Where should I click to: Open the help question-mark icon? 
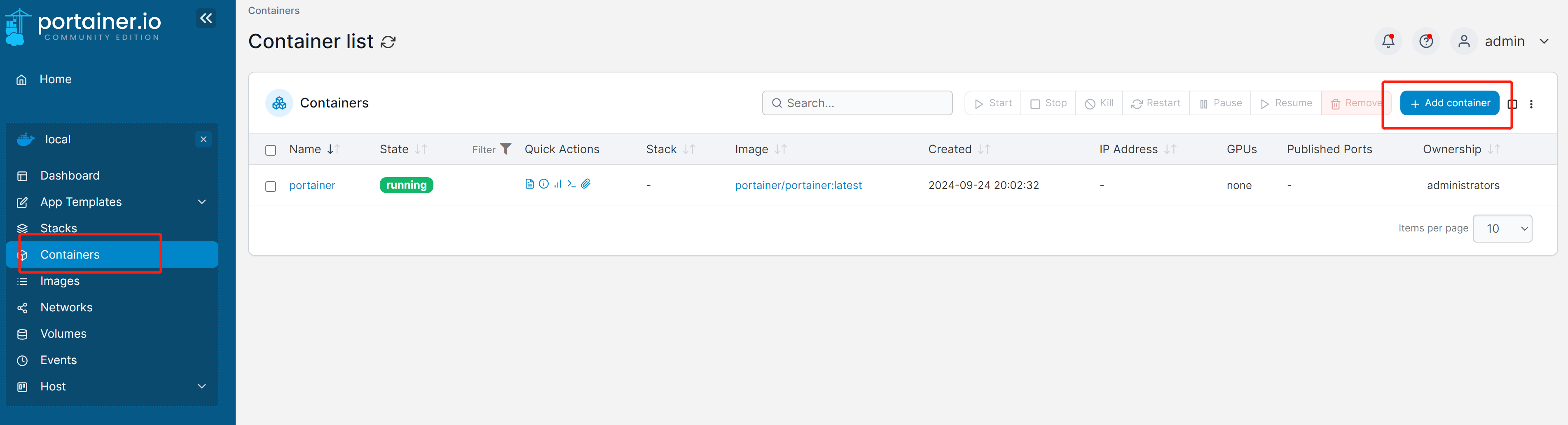[1425, 42]
